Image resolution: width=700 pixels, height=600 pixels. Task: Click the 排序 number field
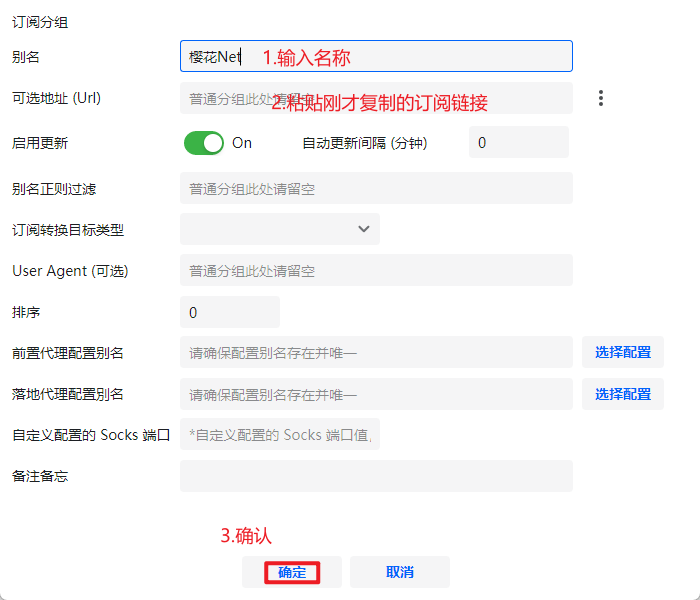coord(229,312)
